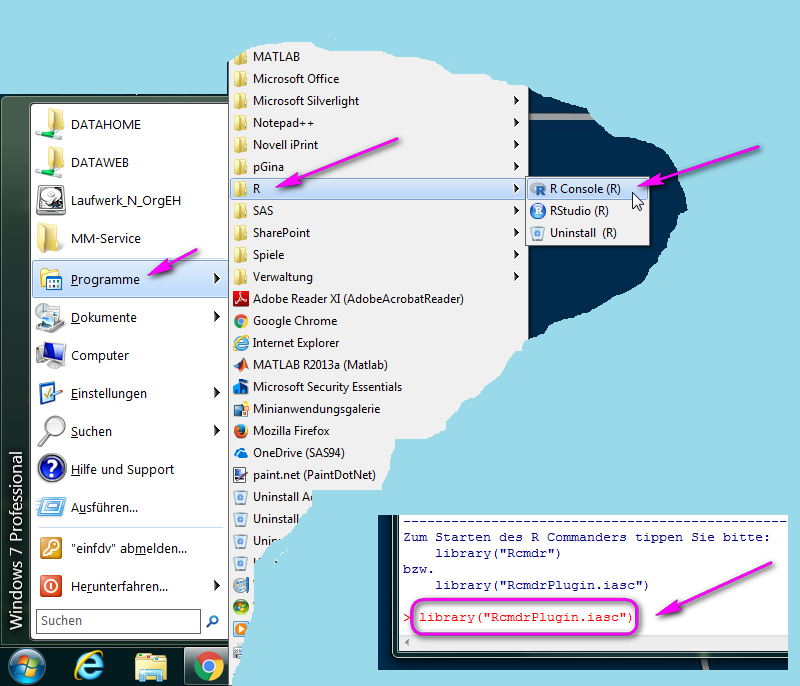Open the Minianwendungsgalerie gadget gallery
The image size is (800, 686).
[316, 409]
